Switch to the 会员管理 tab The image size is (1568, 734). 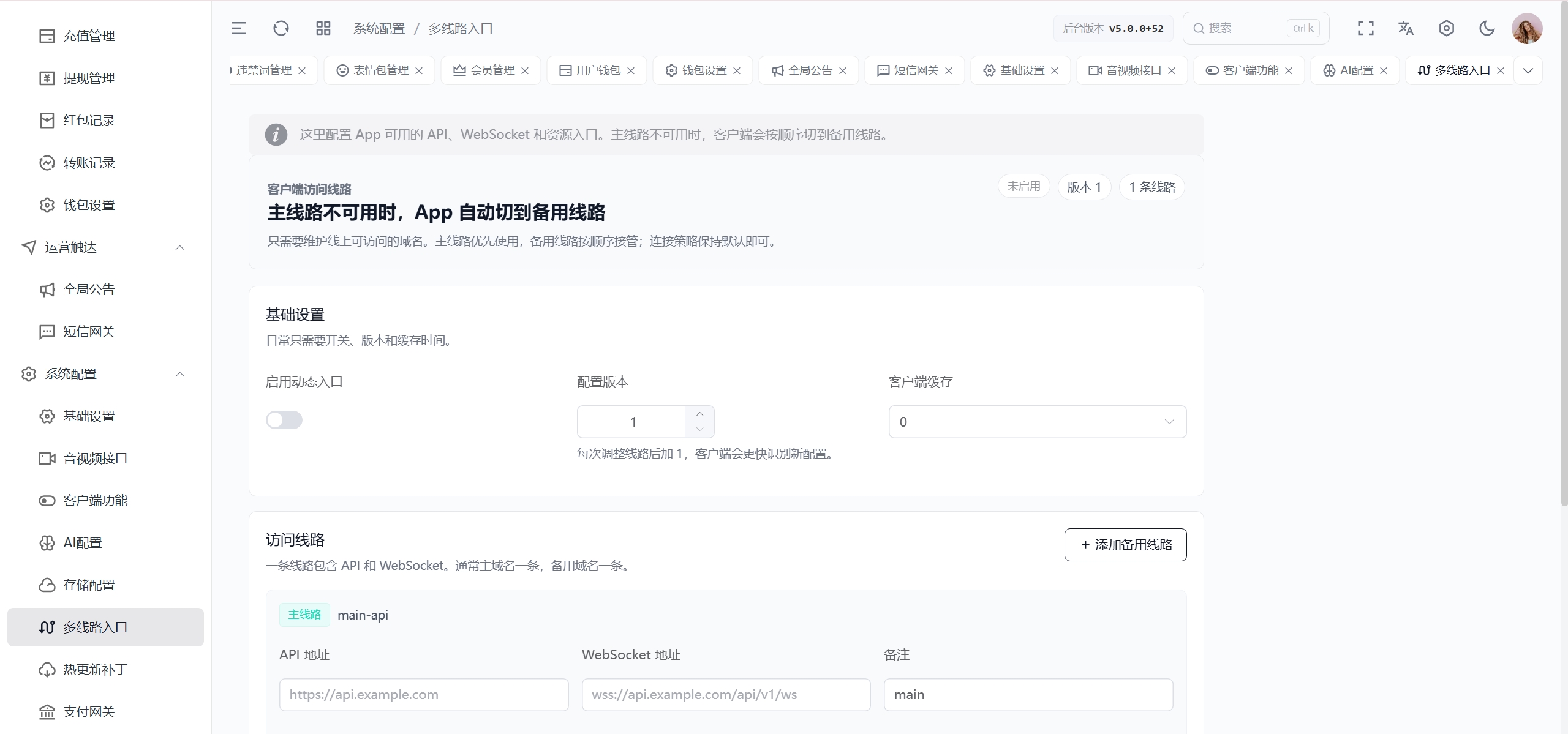[492, 70]
